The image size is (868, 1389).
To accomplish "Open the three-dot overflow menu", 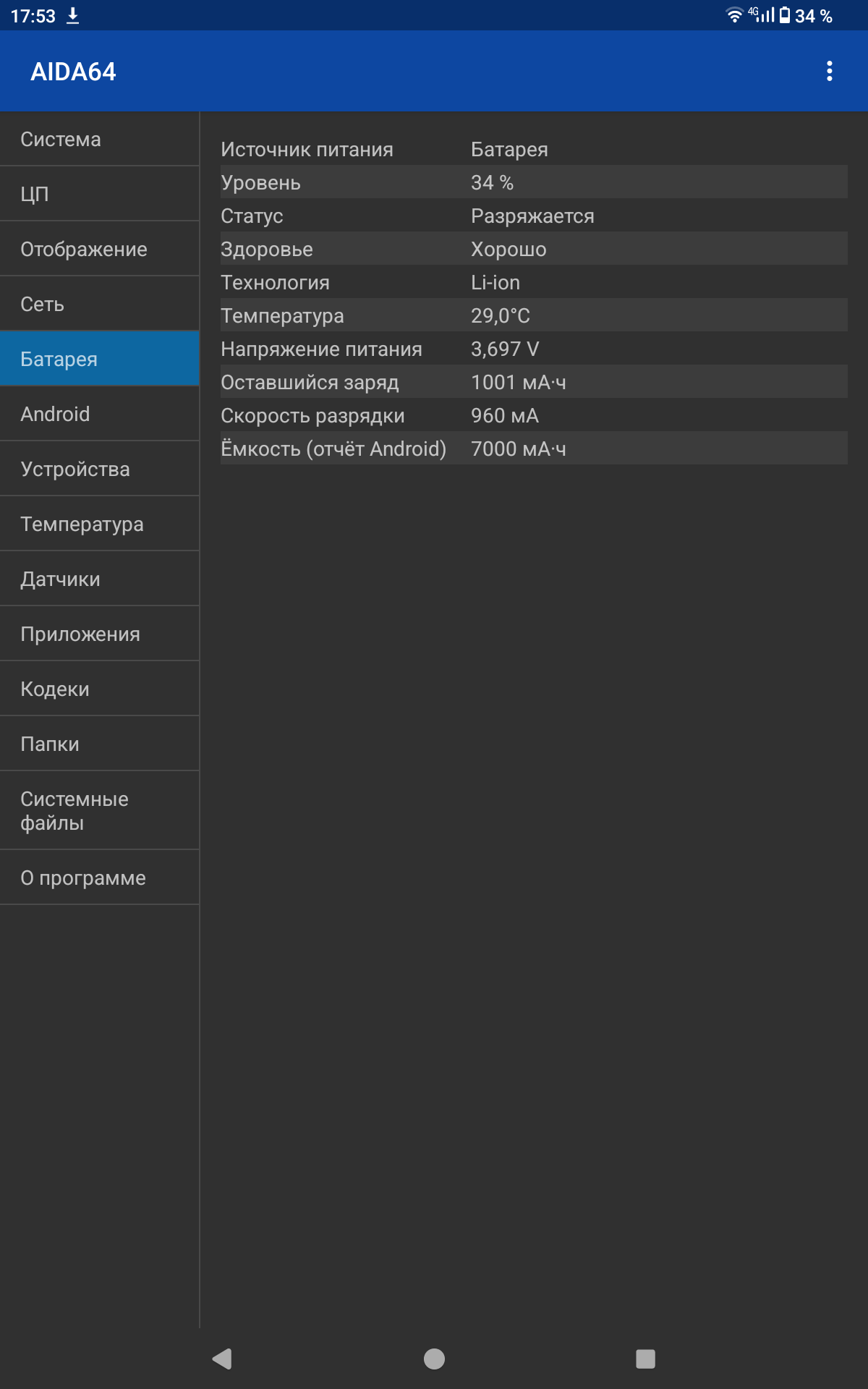I will (x=829, y=71).
